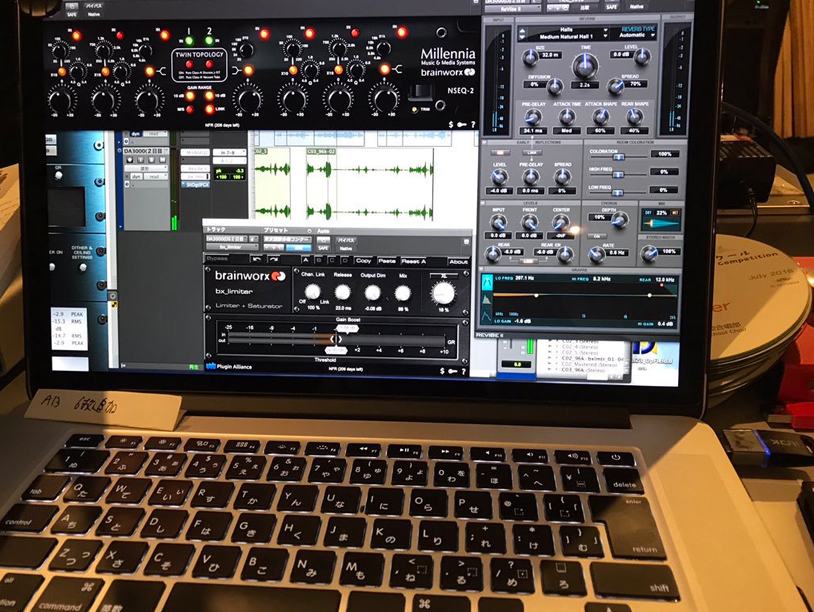Click the question mark icon in NSEQ-2 plugin
The height and width of the screenshot is (612, 814).
[473, 124]
